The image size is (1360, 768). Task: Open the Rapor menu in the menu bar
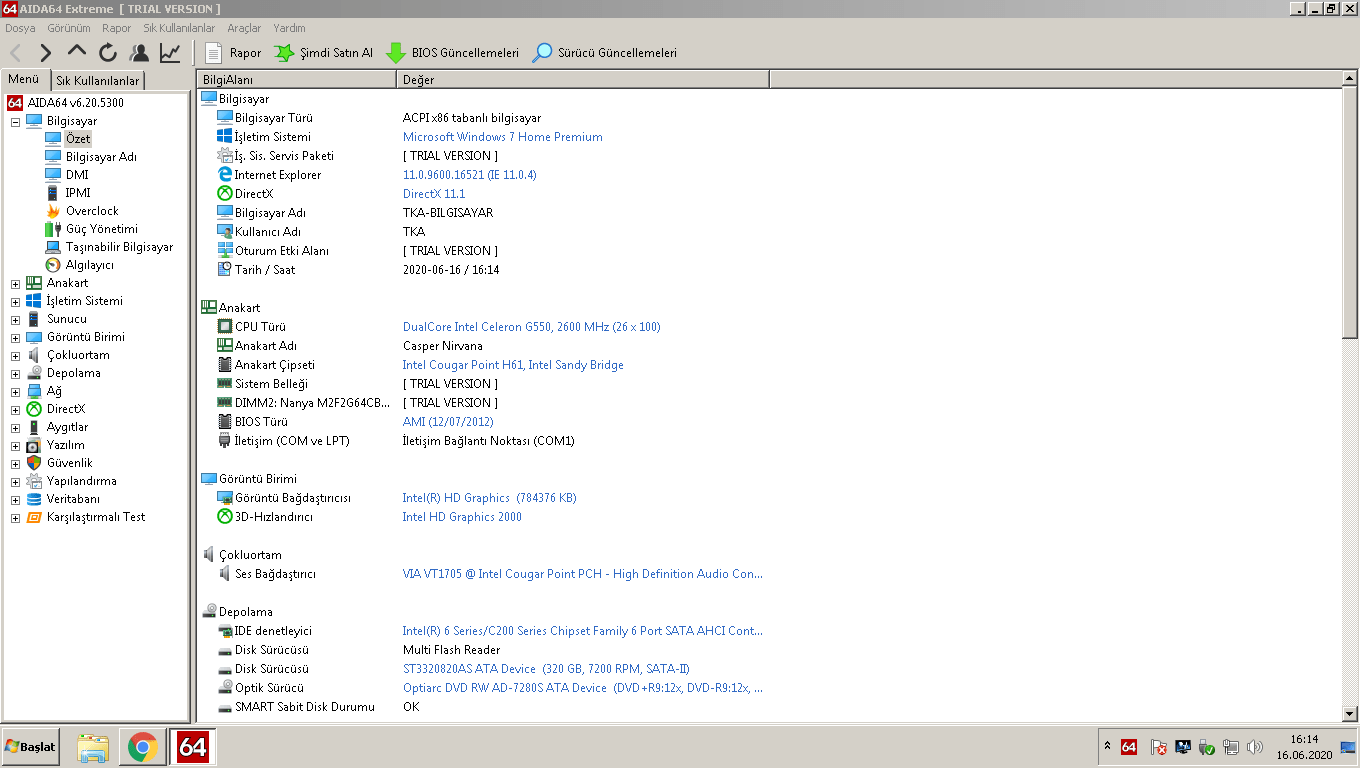117,28
